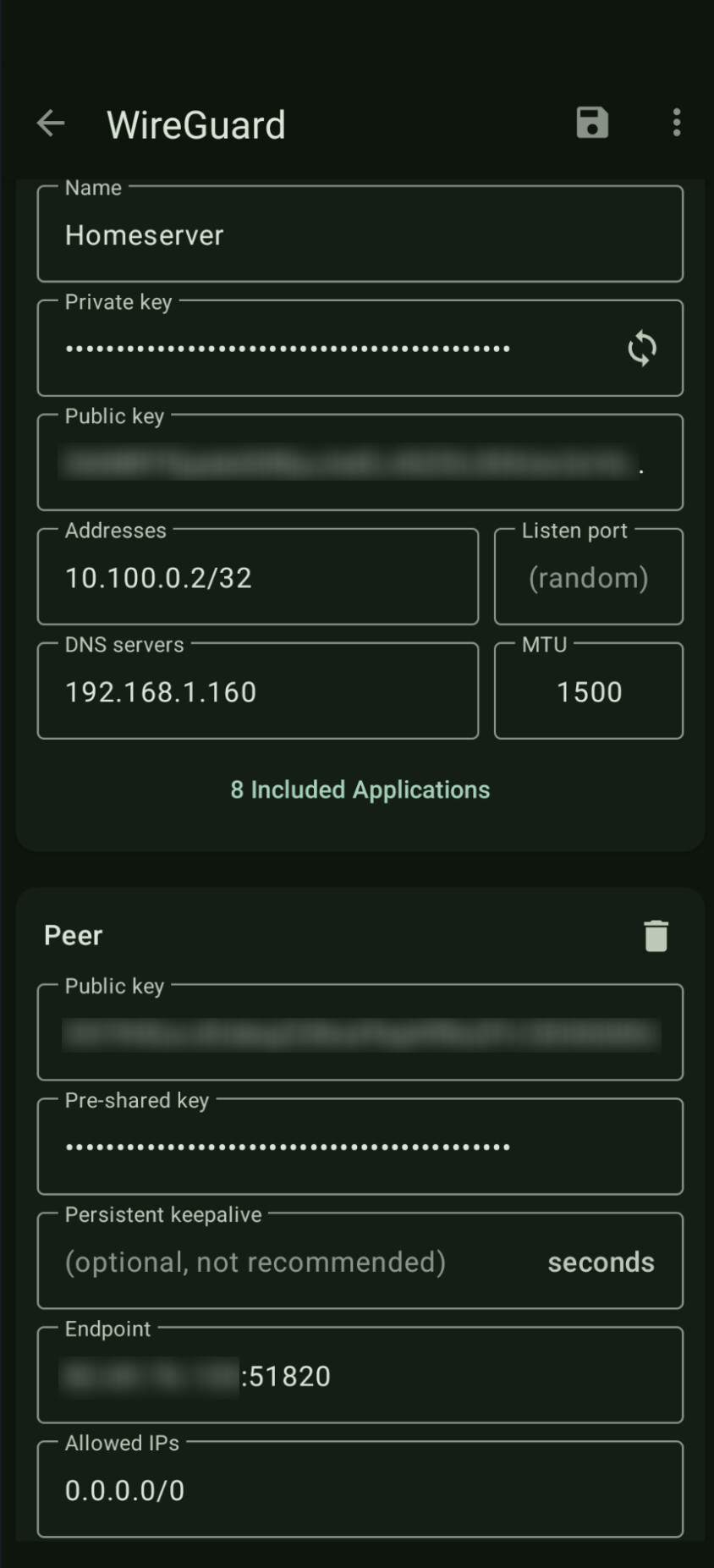Enter a Persistent keepalive value

coord(288,1262)
